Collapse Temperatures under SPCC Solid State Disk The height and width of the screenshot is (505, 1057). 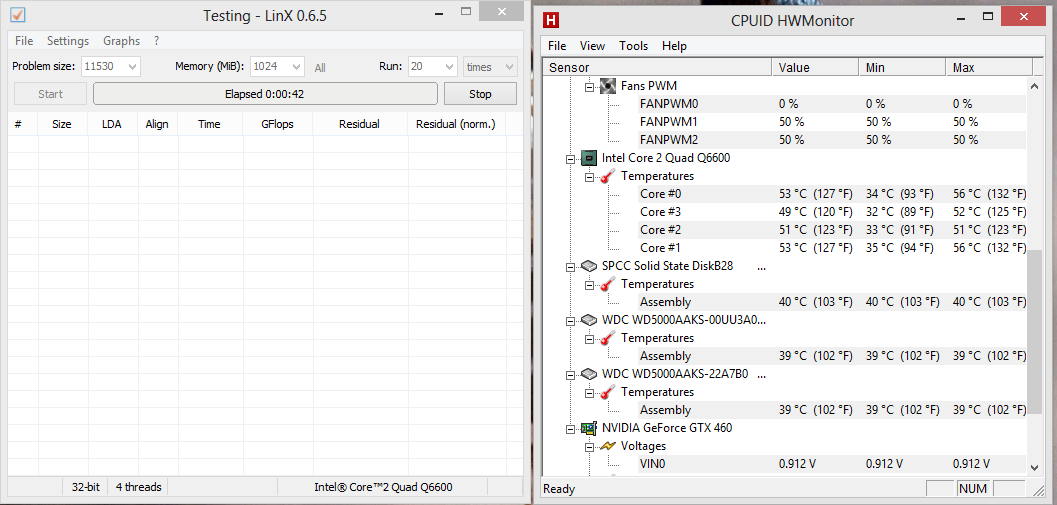coord(590,285)
